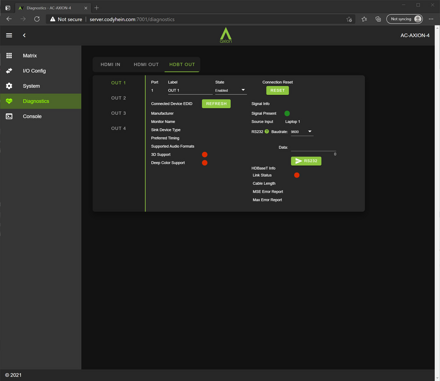This screenshot has width=440, height=381.
Task: Select the HDBT OUT tab
Action: click(182, 64)
